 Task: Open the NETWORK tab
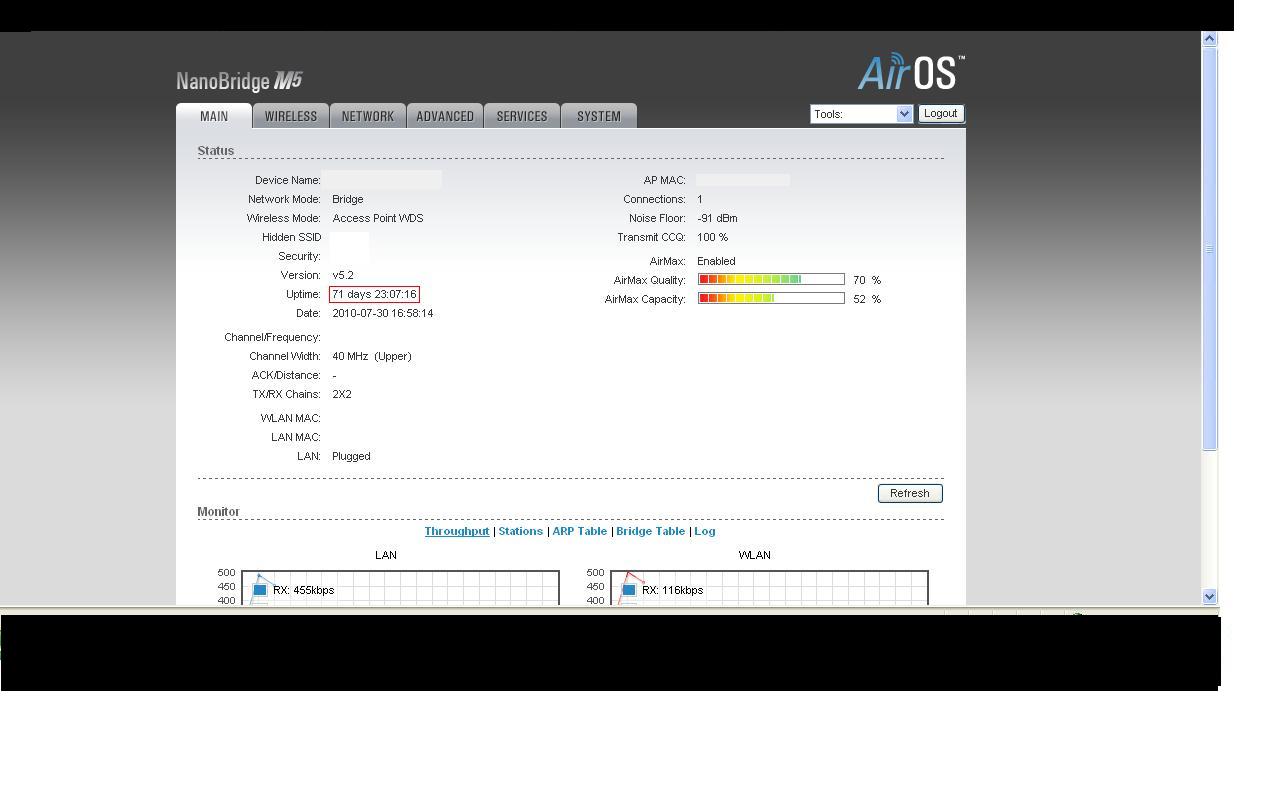tap(368, 116)
